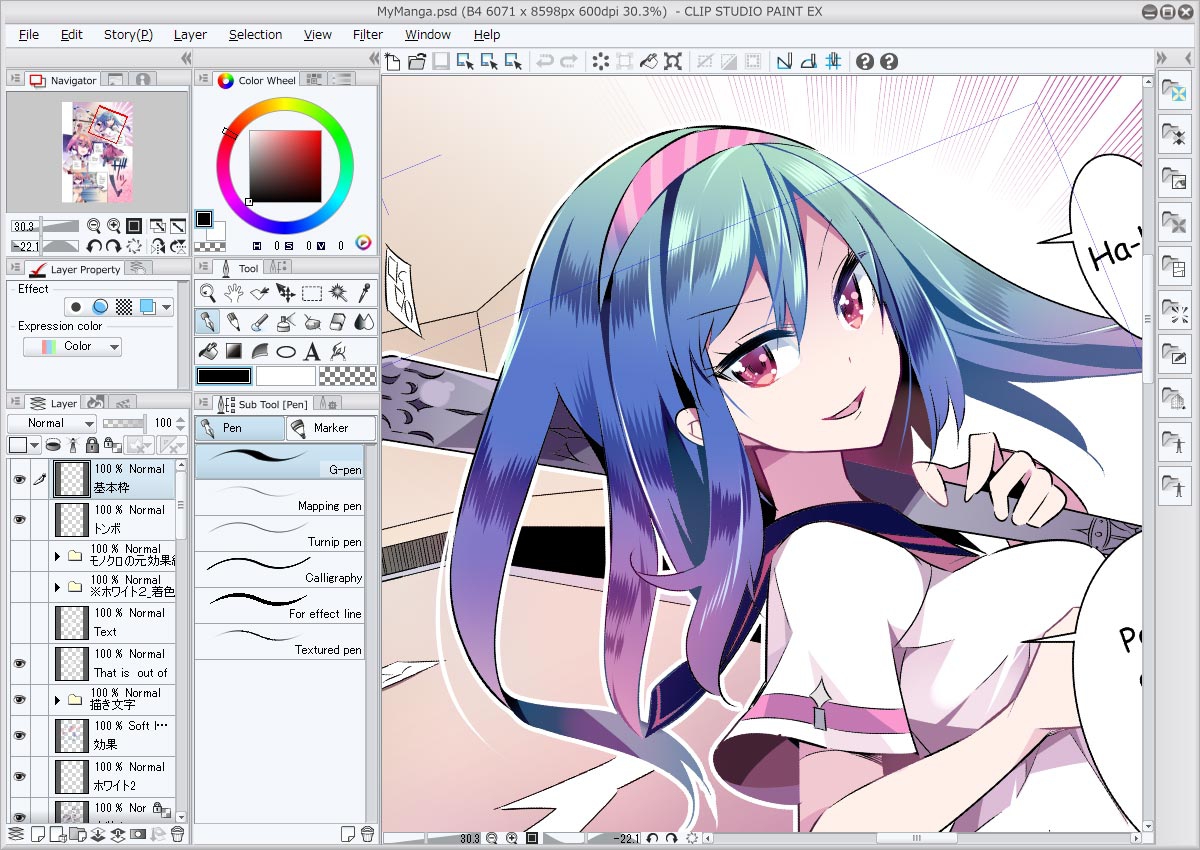The width and height of the screenshot is (1200, 850).
Task: Delete layer using Layer panel trash icon
Action: 177,833
